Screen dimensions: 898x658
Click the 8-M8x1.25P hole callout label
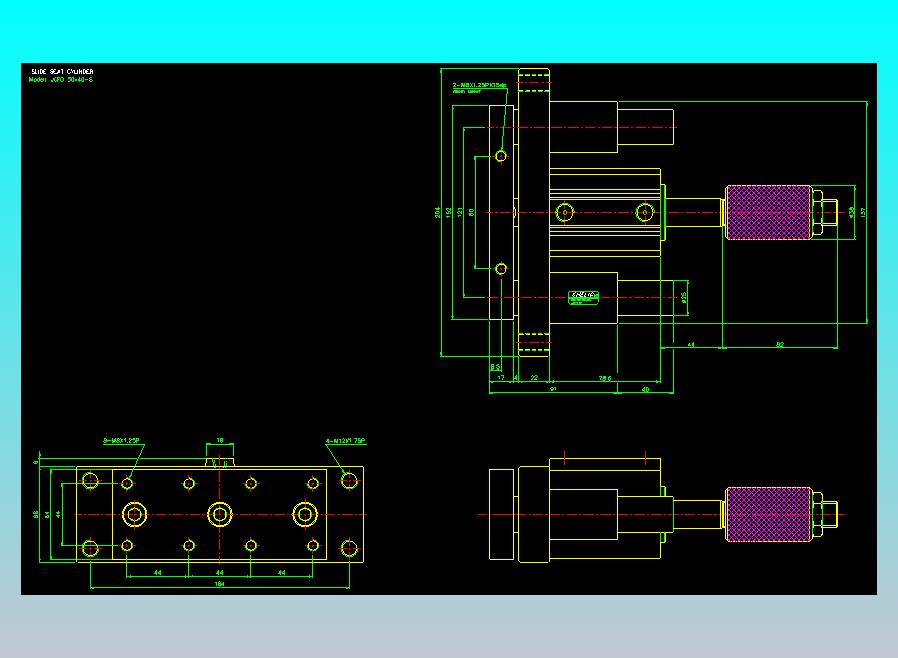(x=121, y=440)
